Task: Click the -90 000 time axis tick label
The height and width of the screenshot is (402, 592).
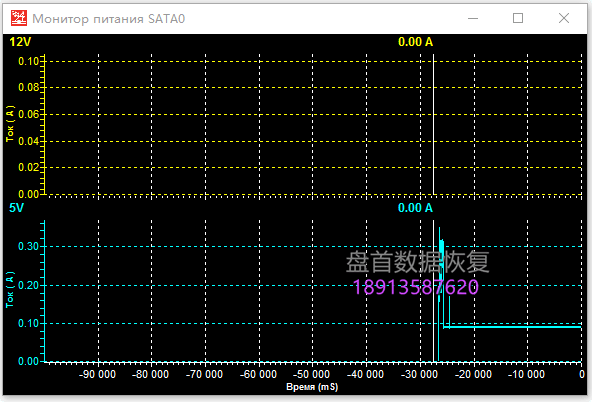Action: [x=97, y=374]
